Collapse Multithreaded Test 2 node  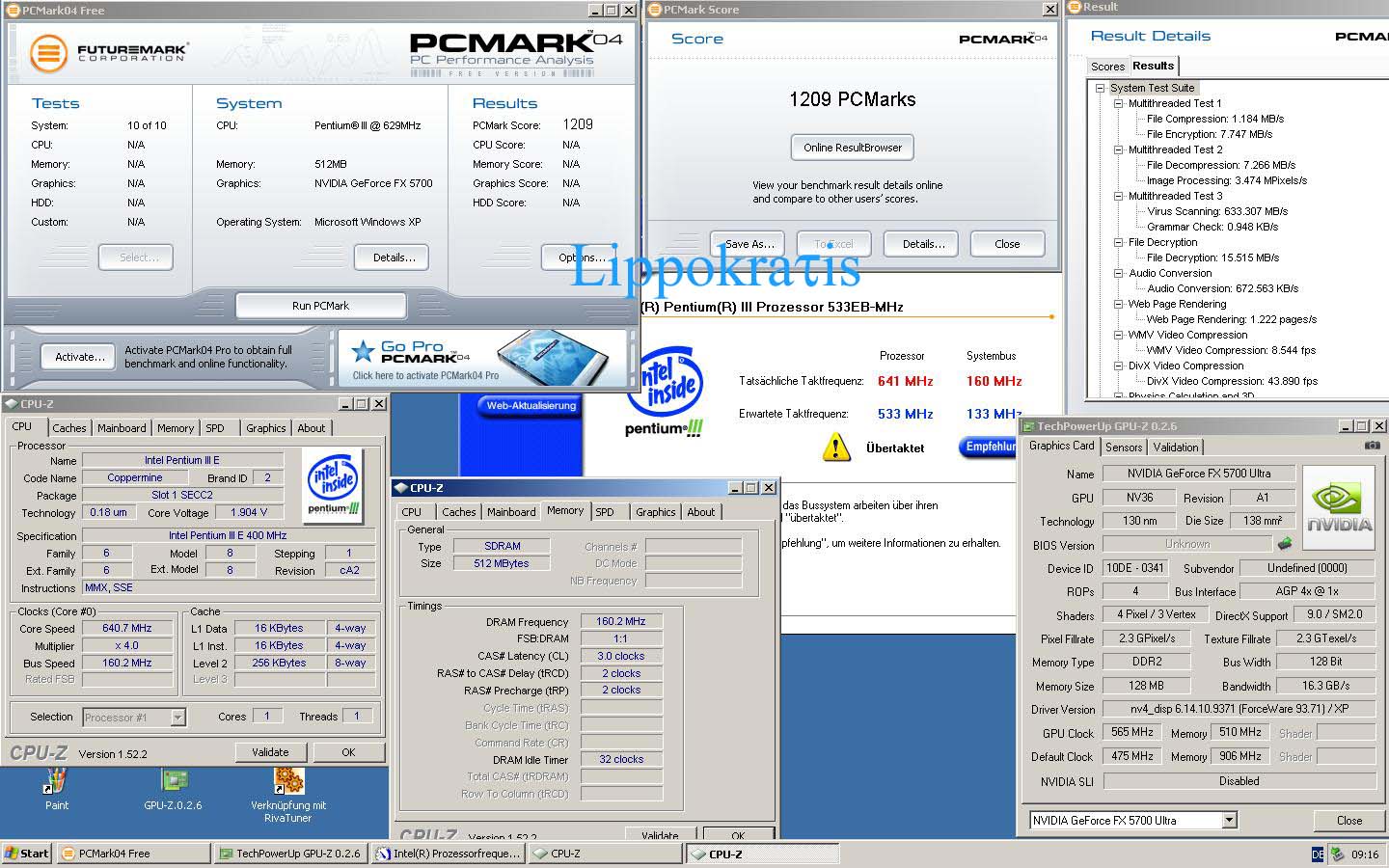(1118, 149)
